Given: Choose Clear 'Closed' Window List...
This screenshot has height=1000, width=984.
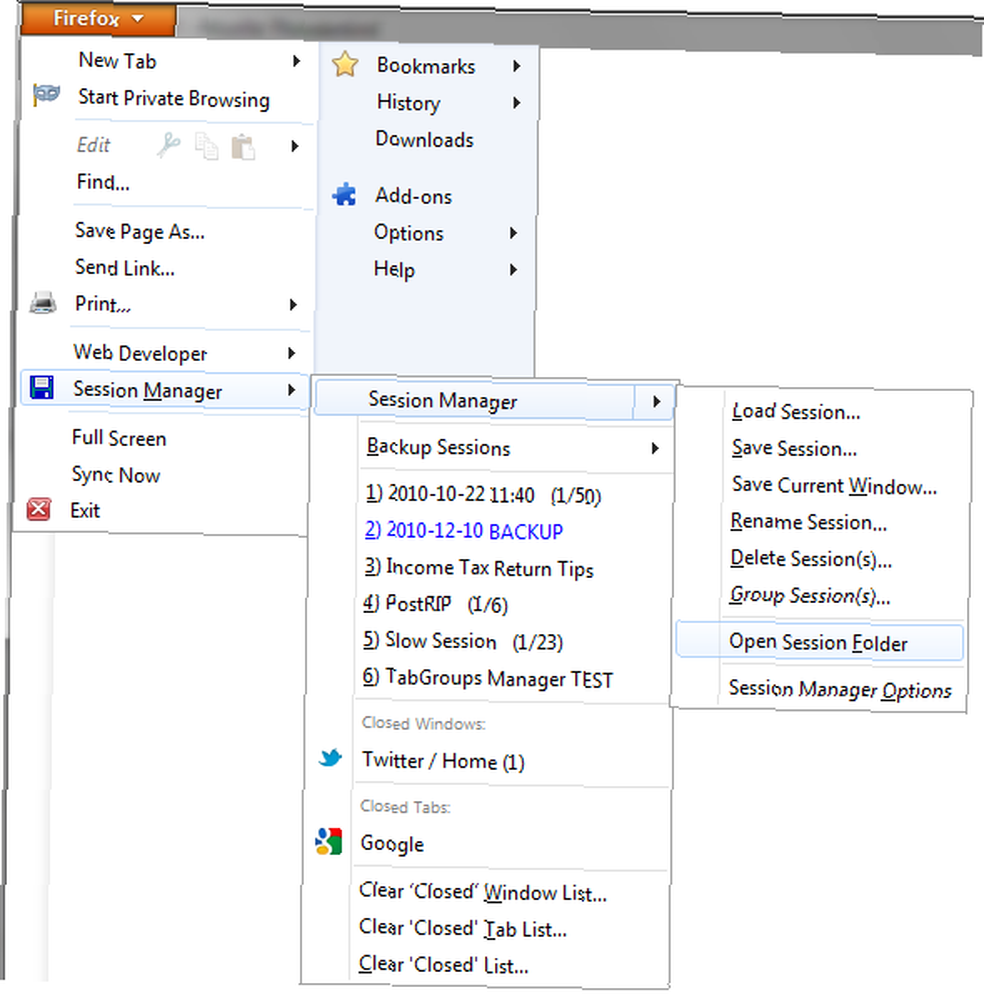Looking at the screenshot, I should coord(482,892).
